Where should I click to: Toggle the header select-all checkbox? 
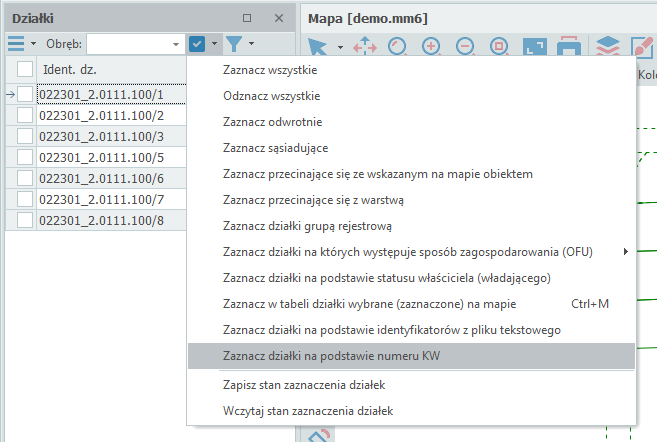click(25, 69)
